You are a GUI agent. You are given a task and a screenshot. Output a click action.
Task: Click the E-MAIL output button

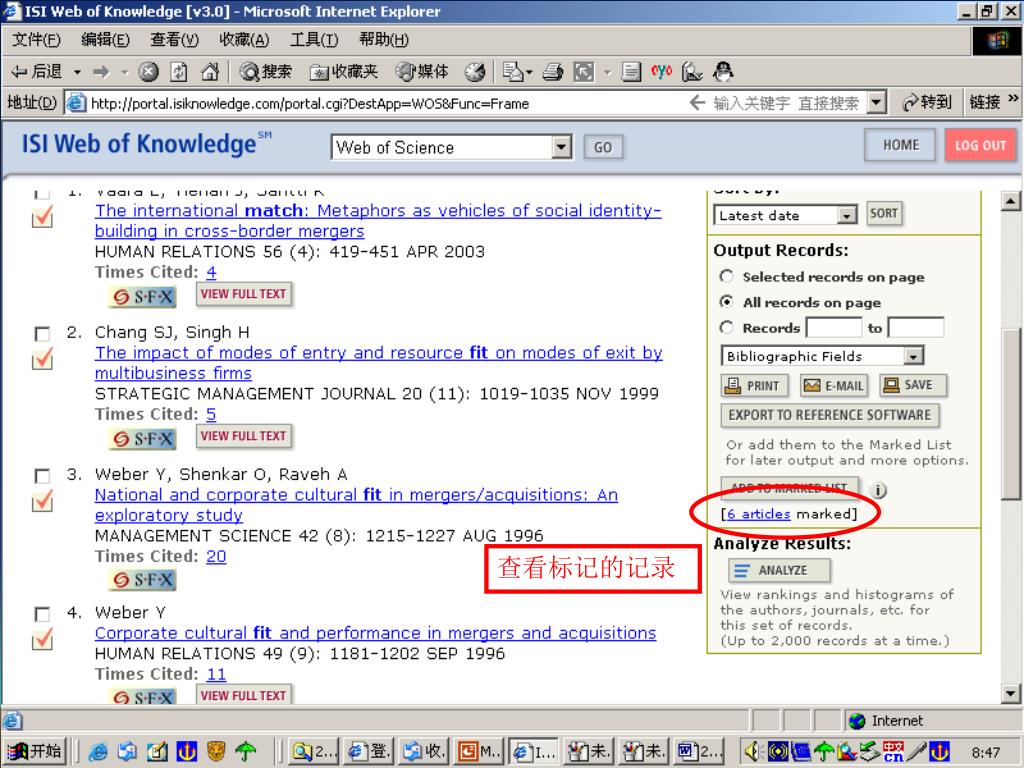834,385
